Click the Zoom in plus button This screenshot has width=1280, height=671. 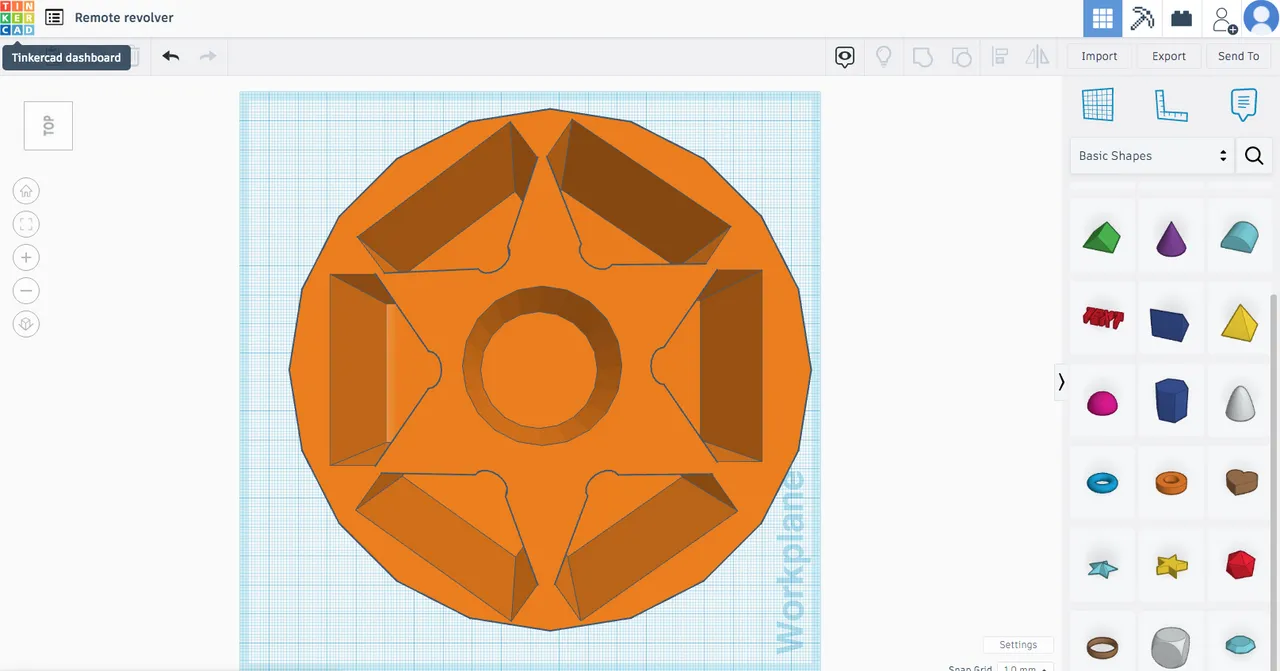[x=26, y=258]
